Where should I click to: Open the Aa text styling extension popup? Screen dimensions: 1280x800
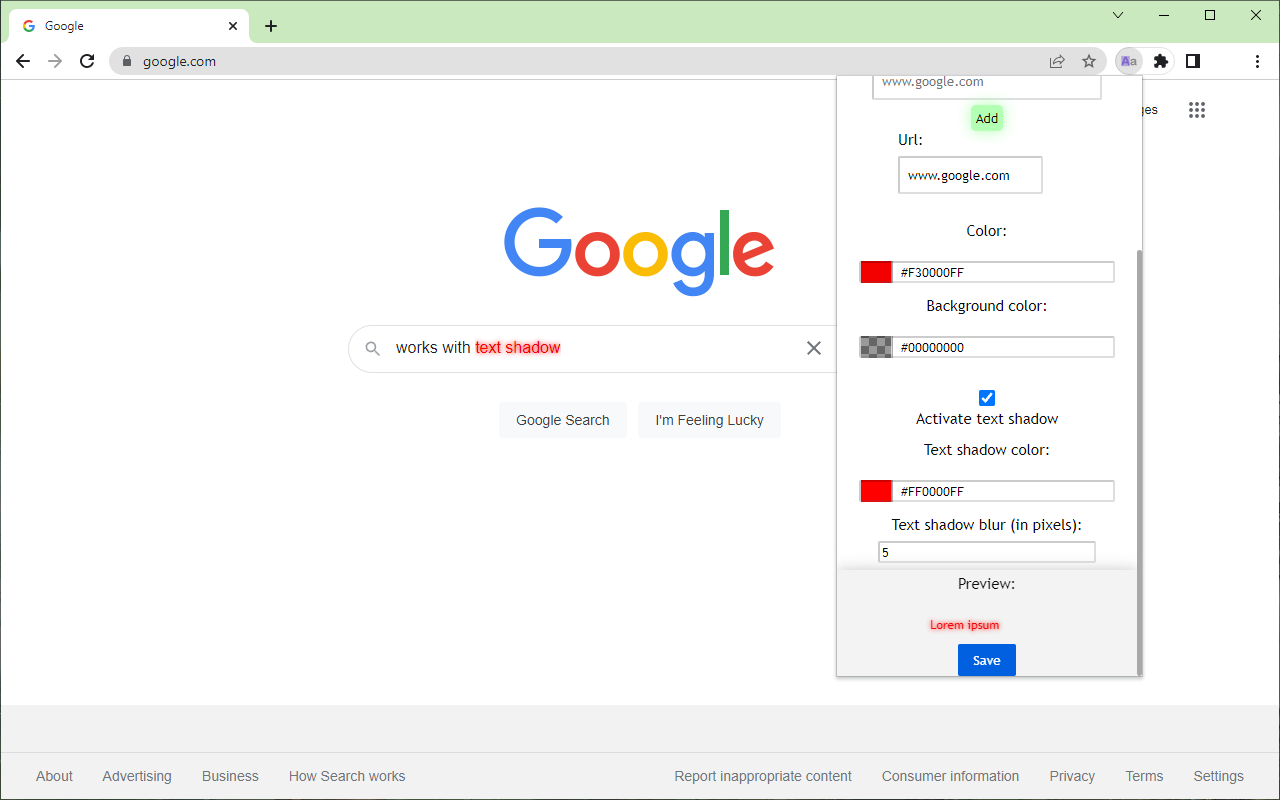tap(1128, 61)
